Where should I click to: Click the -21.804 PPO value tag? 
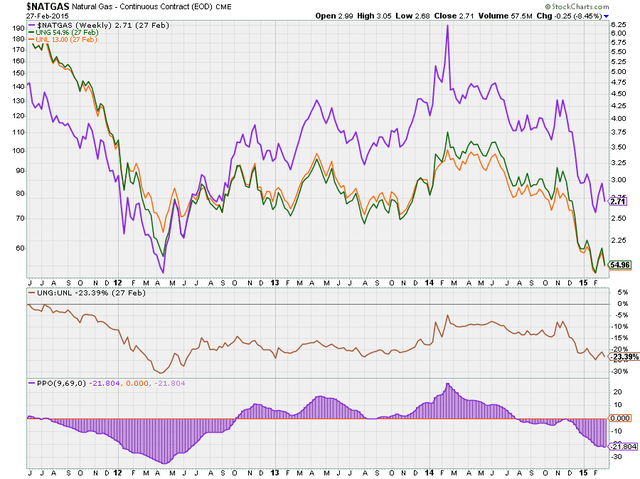click(x=621, y=444)
